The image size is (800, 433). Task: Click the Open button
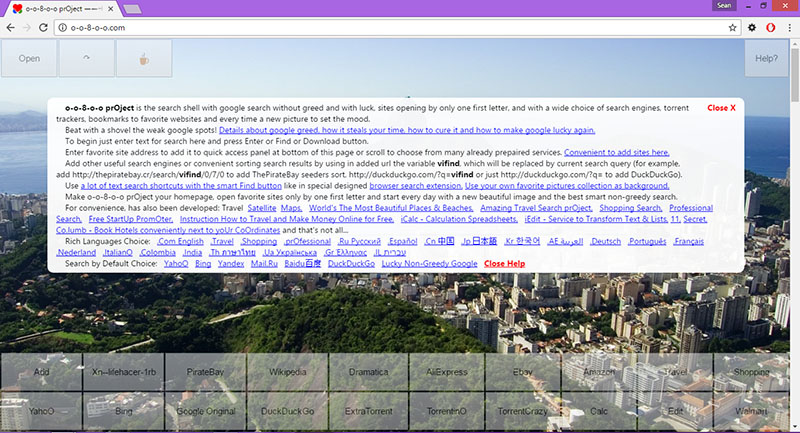(x=29, y=58)
